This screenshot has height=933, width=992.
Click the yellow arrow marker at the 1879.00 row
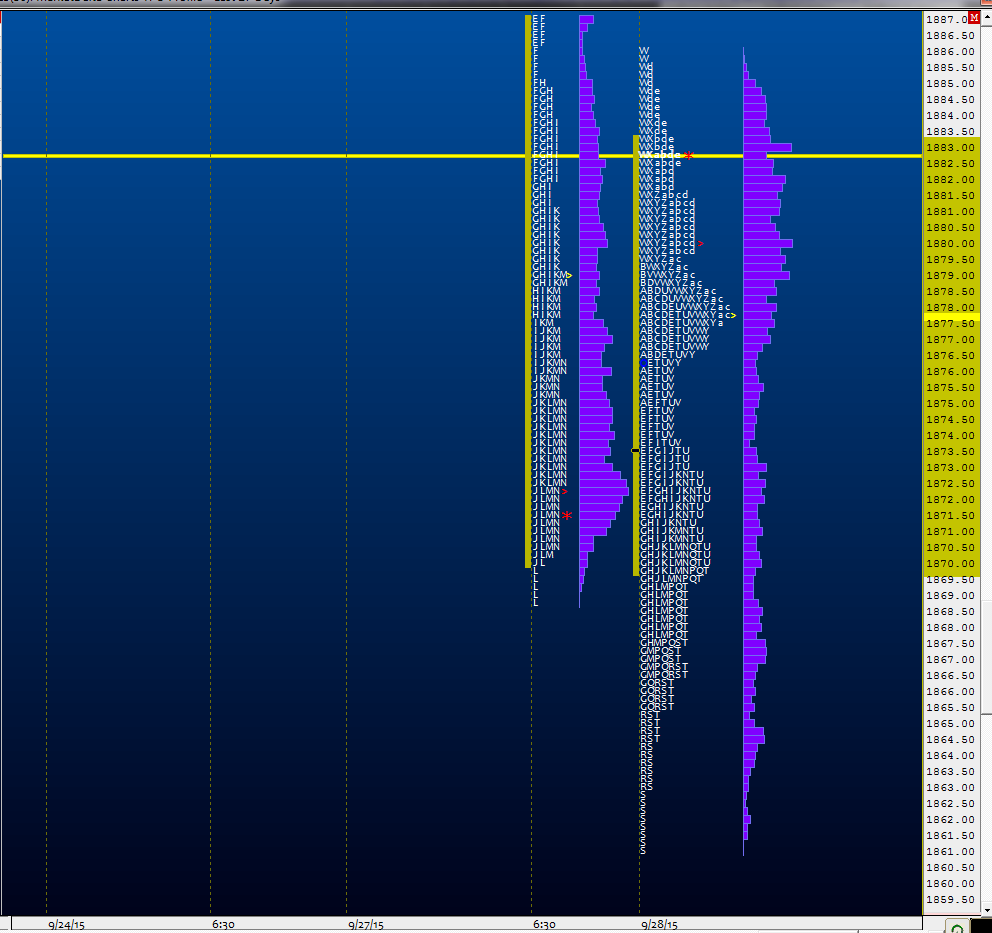[569, 275]
